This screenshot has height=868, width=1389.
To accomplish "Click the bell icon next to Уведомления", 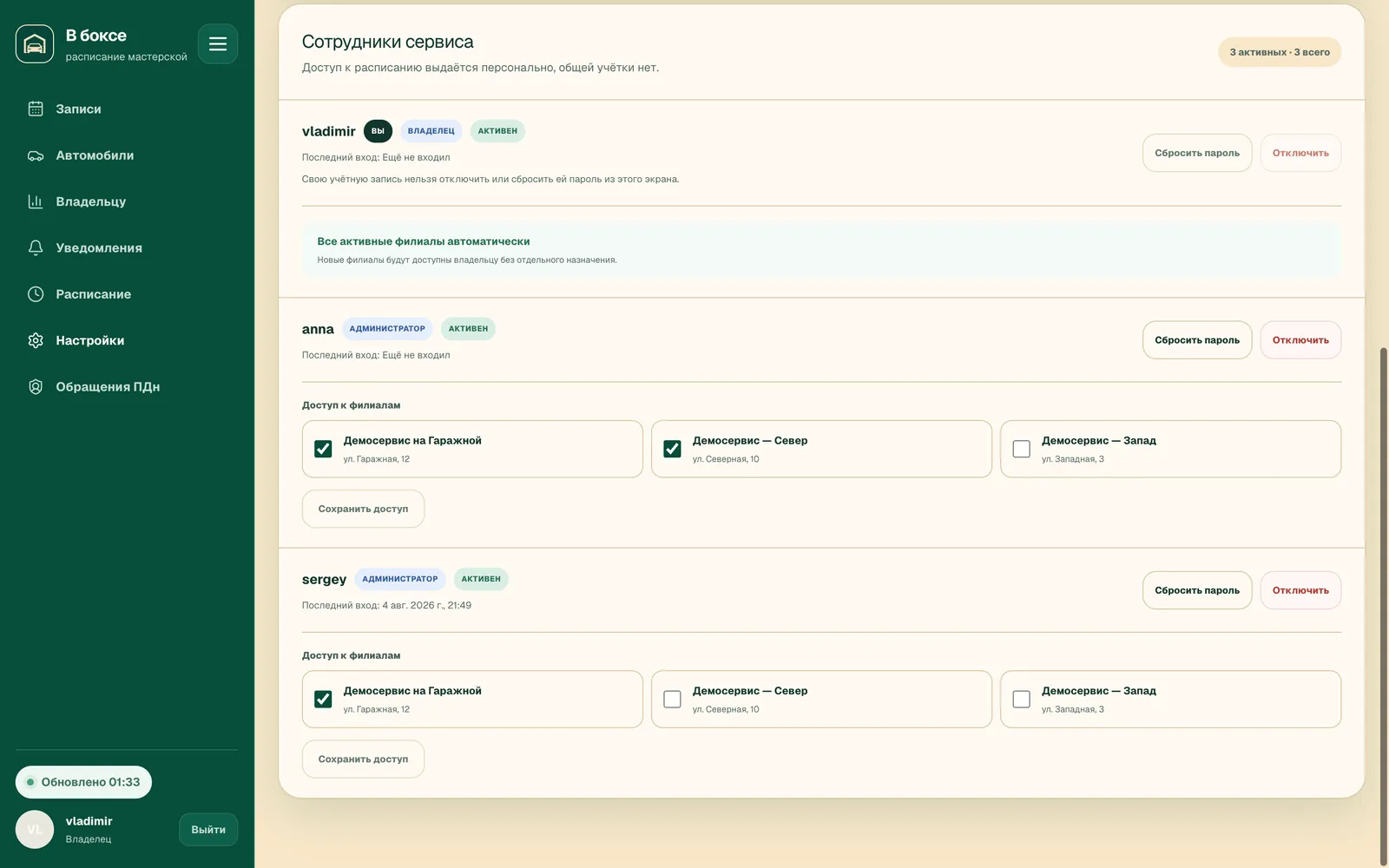I will (36, 247).
